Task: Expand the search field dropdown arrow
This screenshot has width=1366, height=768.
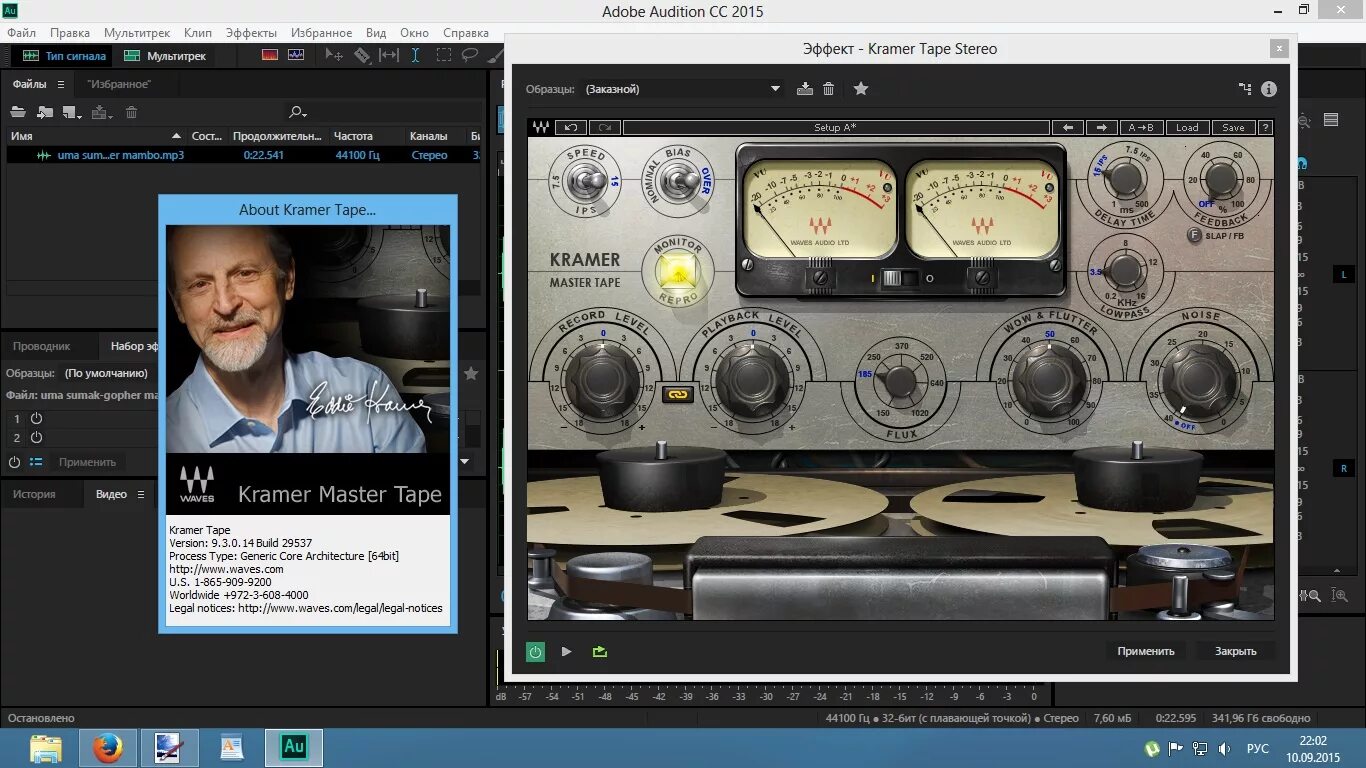Action: (x=304, y=116)
